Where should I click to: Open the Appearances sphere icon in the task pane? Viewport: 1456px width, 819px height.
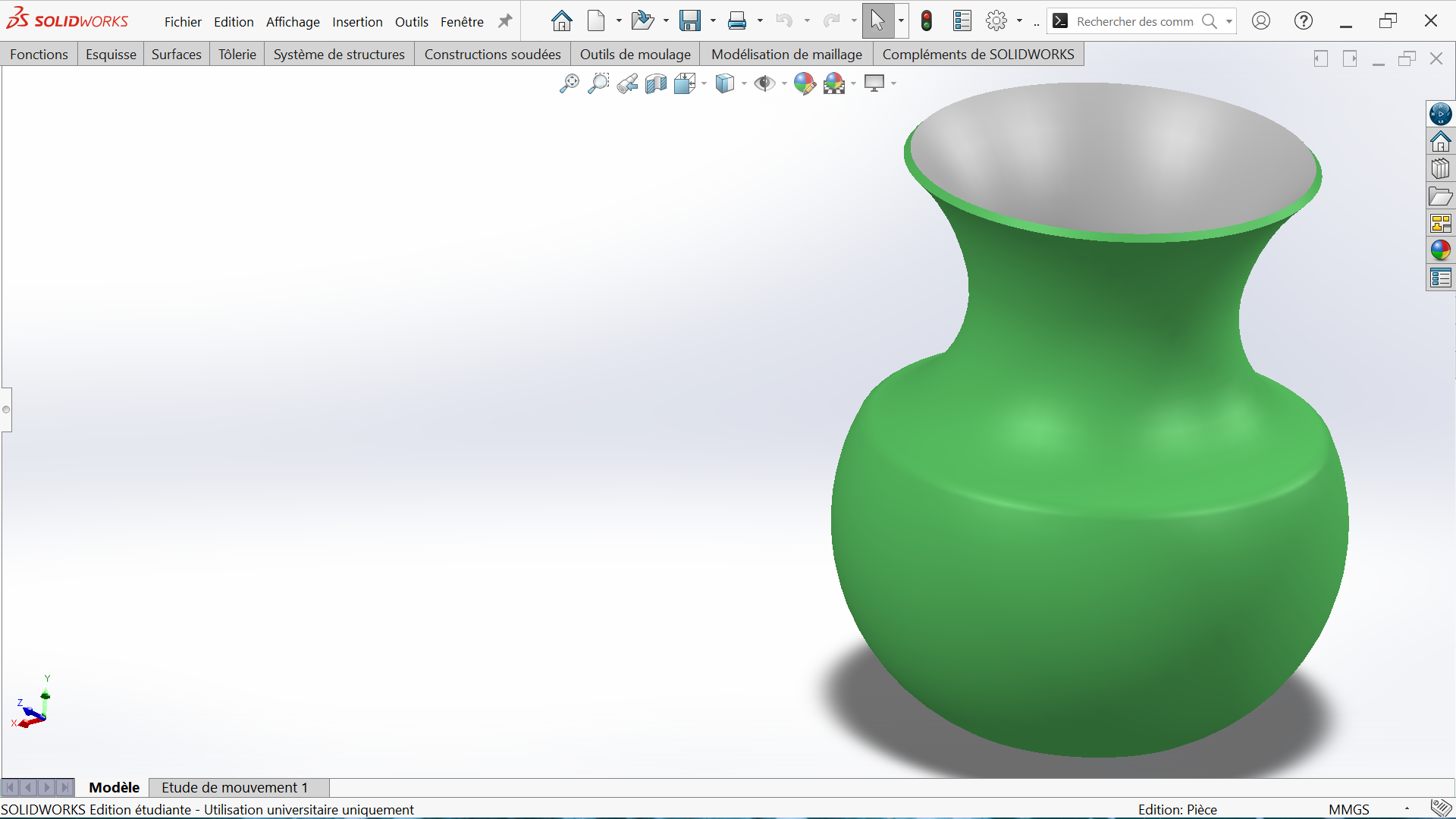[1440, 250]
